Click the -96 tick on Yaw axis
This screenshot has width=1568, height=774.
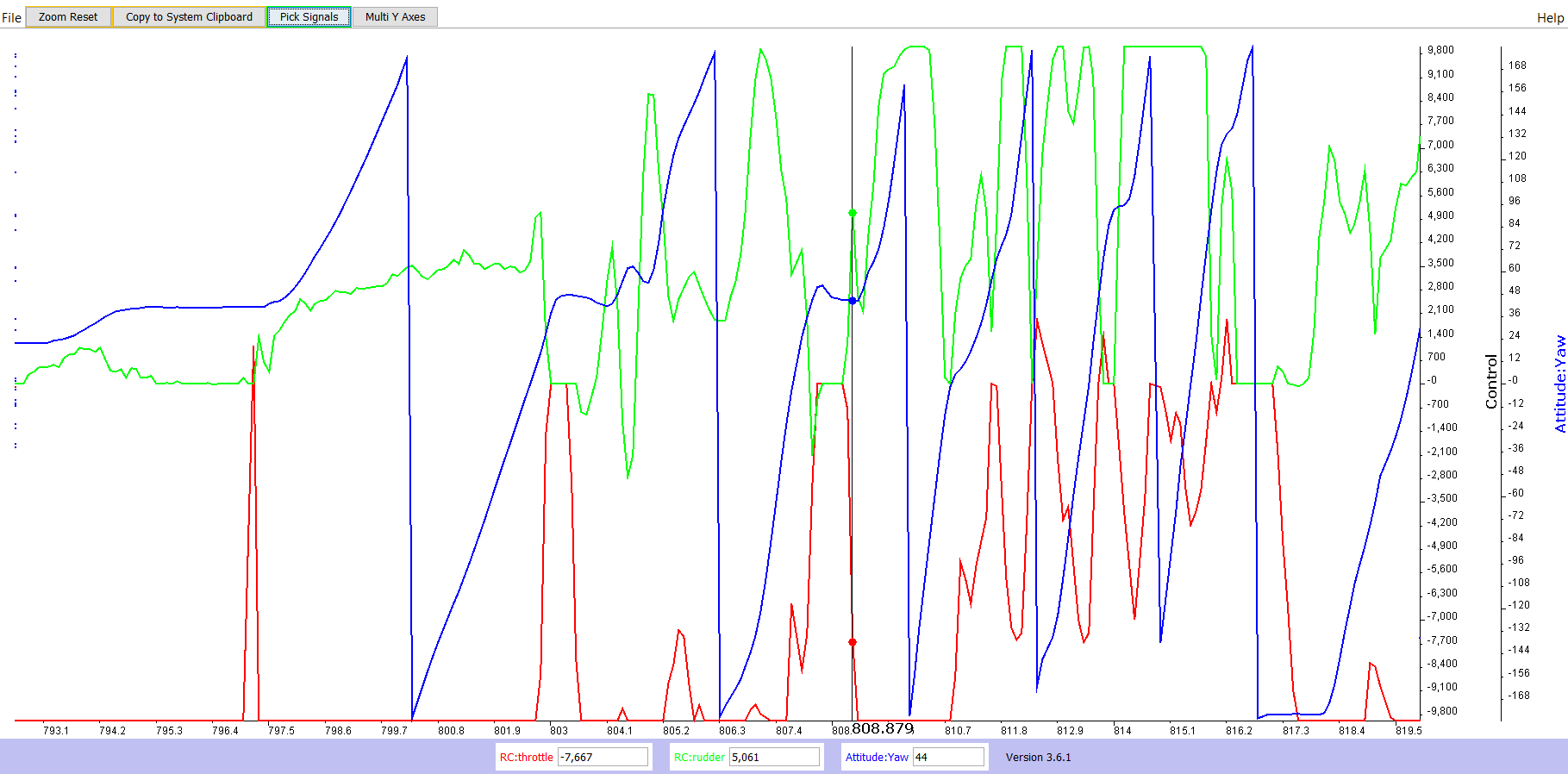click(1515, 560)
